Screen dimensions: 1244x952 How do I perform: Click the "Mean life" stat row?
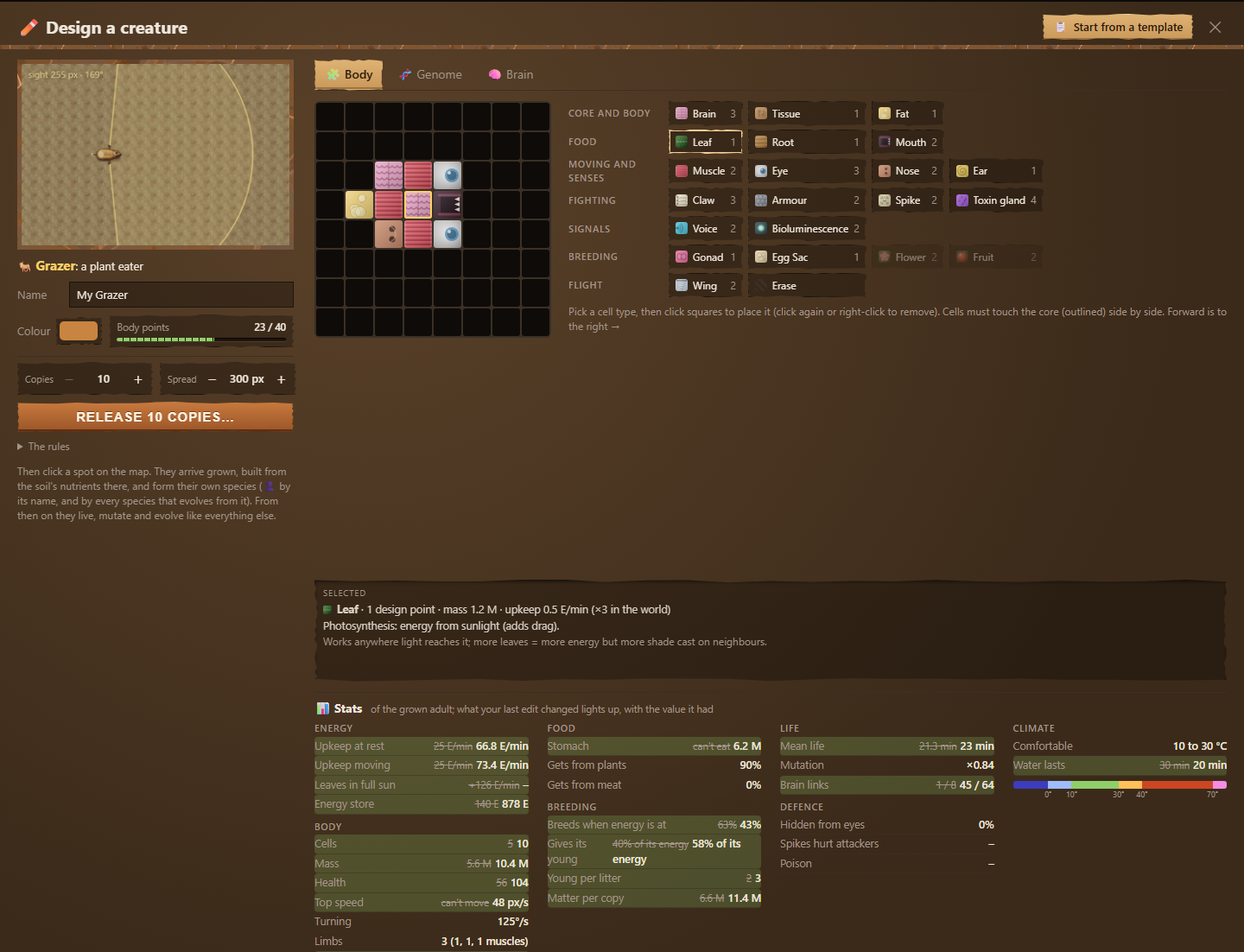click(887, 746)
